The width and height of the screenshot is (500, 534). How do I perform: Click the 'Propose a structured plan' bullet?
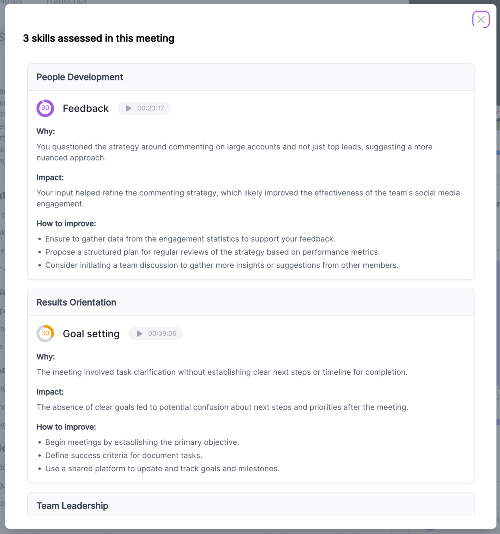tap(213, 252)
